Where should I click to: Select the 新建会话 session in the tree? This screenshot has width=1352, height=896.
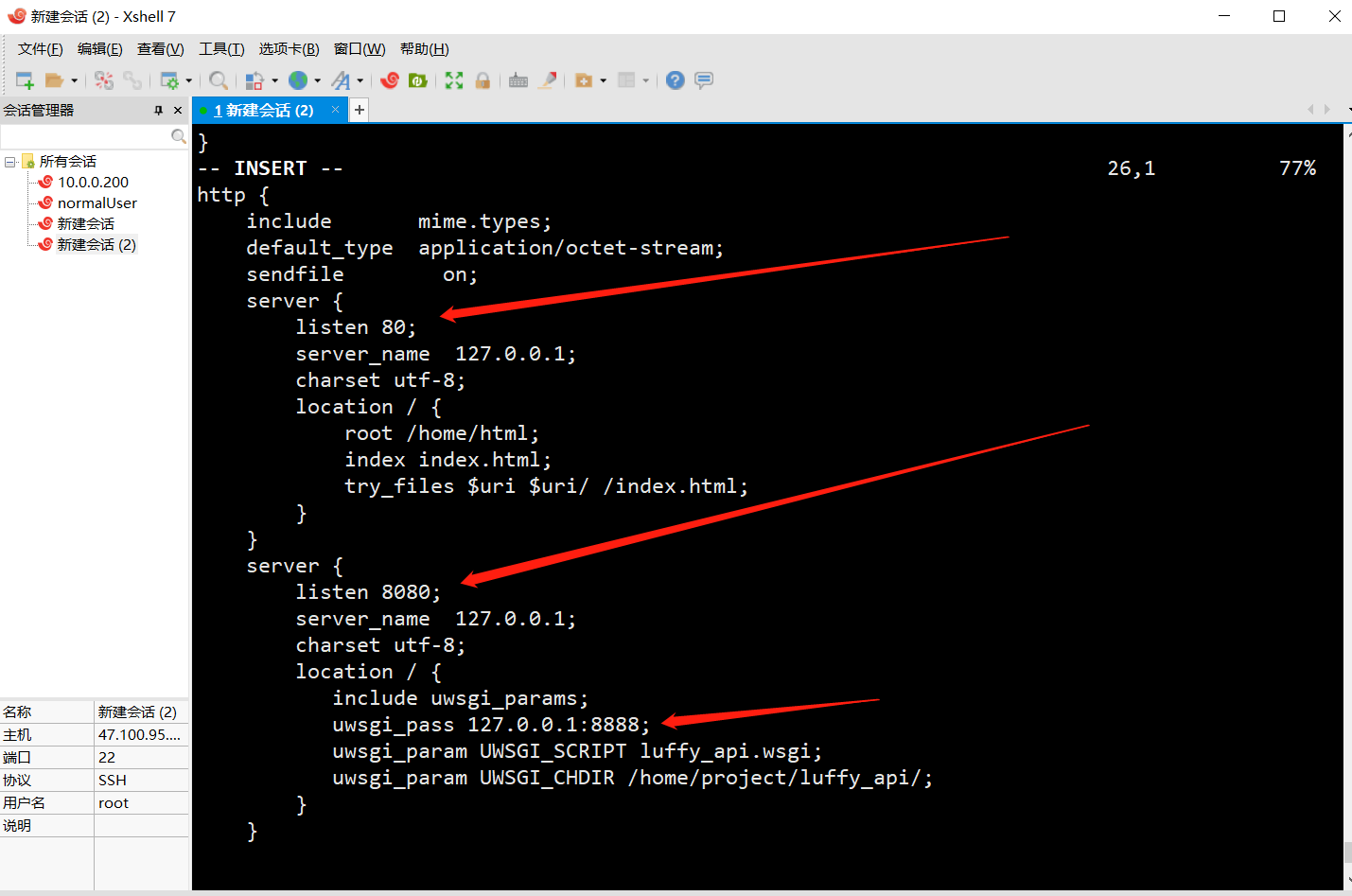click(86, 224)
